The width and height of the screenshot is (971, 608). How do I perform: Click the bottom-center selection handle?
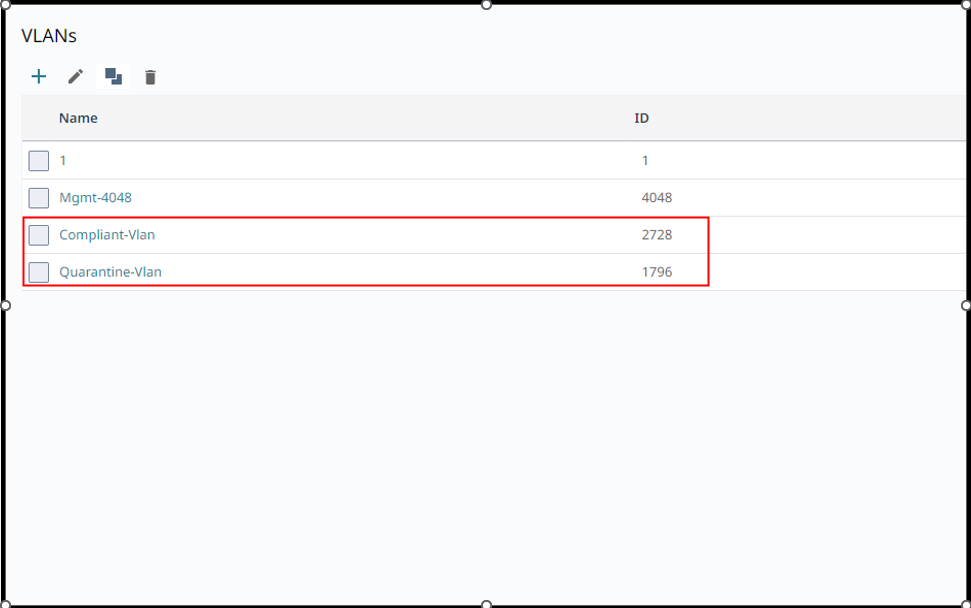coord(487,604)
